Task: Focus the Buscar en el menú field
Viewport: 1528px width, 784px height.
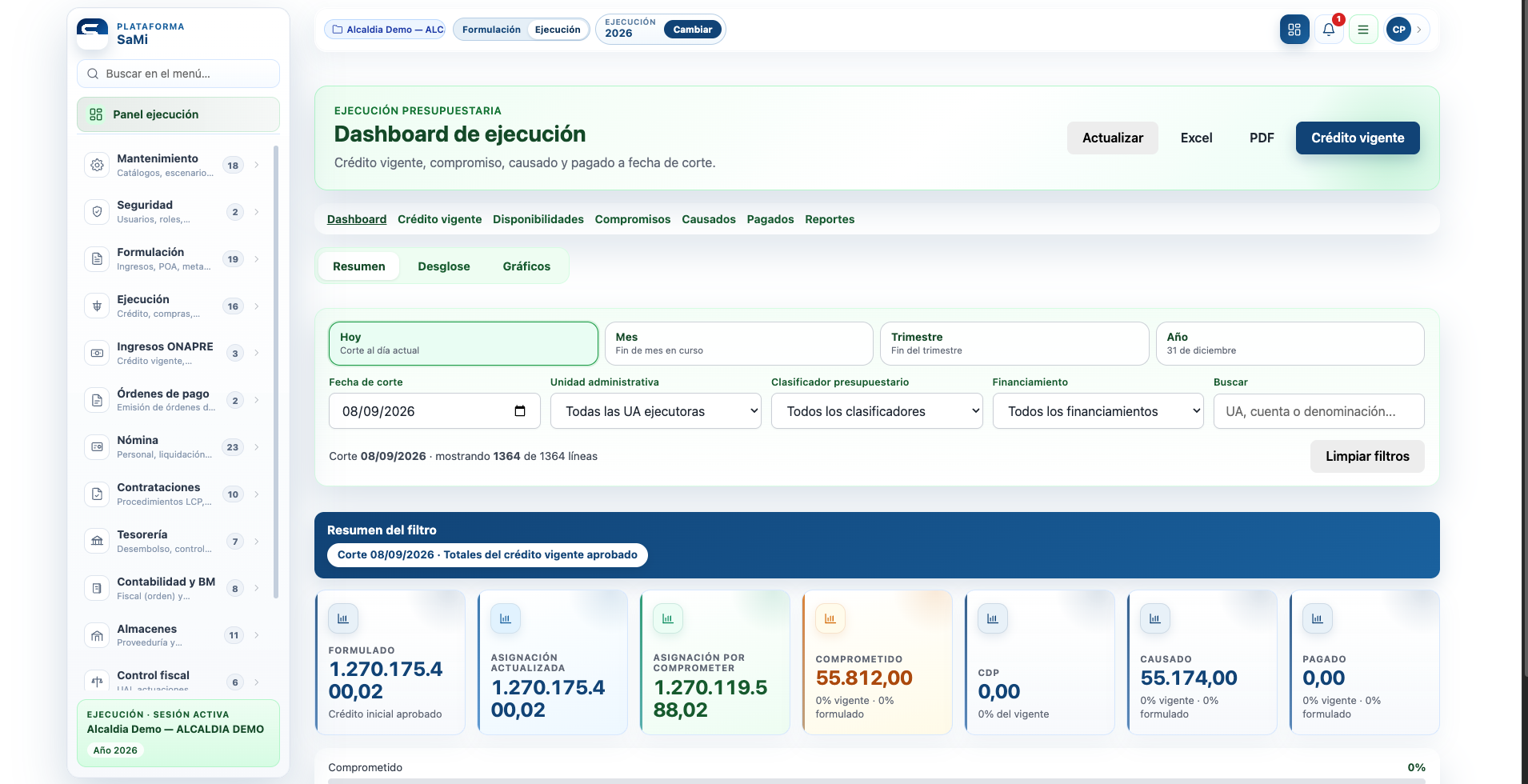Action: pyautogui.click(x=178, y=74)
